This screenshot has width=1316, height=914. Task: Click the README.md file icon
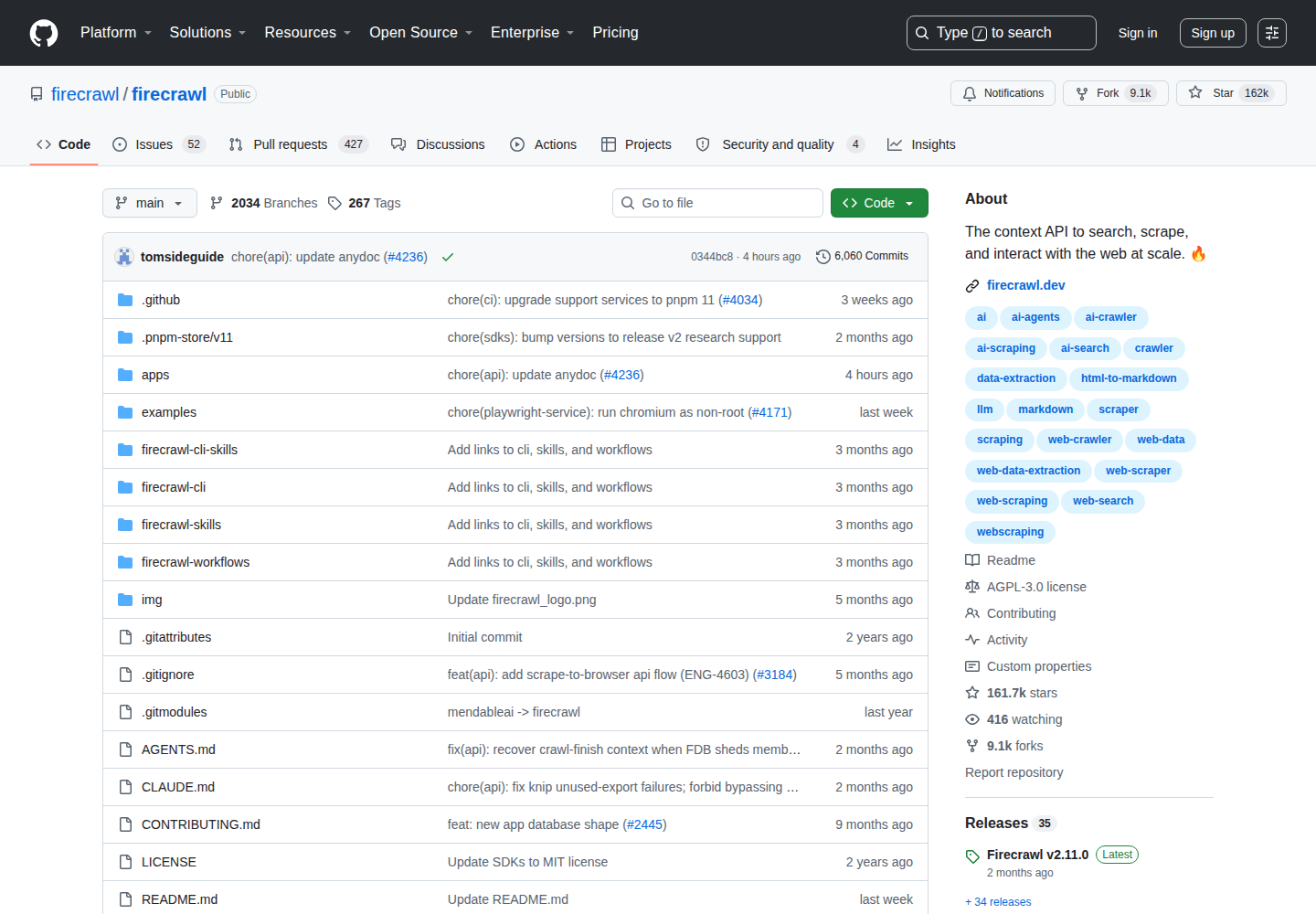point(125,899)
